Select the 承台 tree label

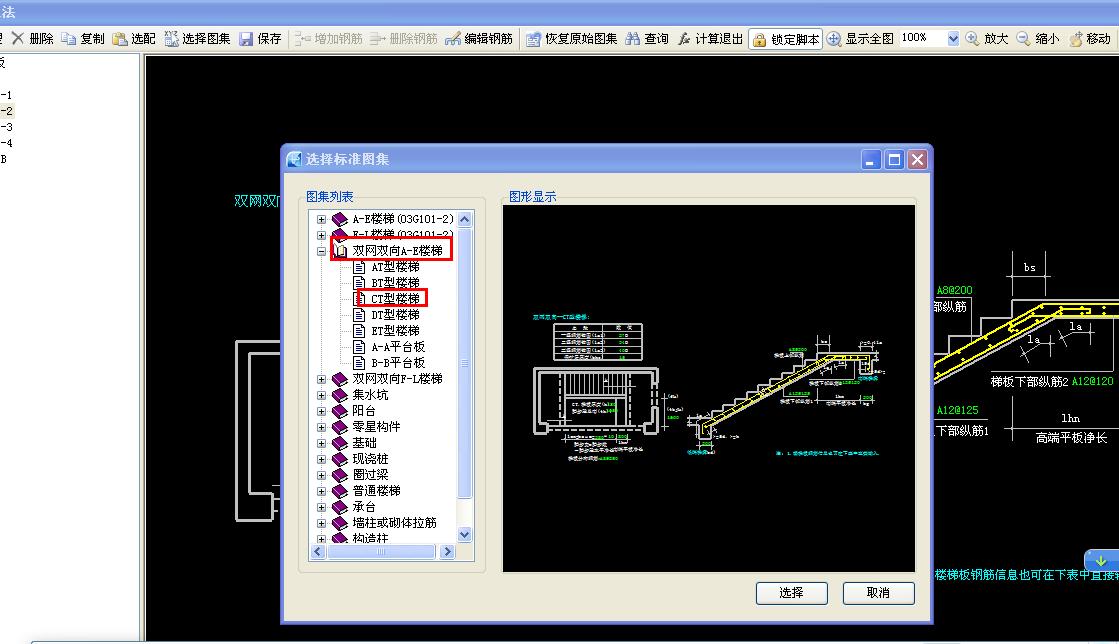[363, 507]
